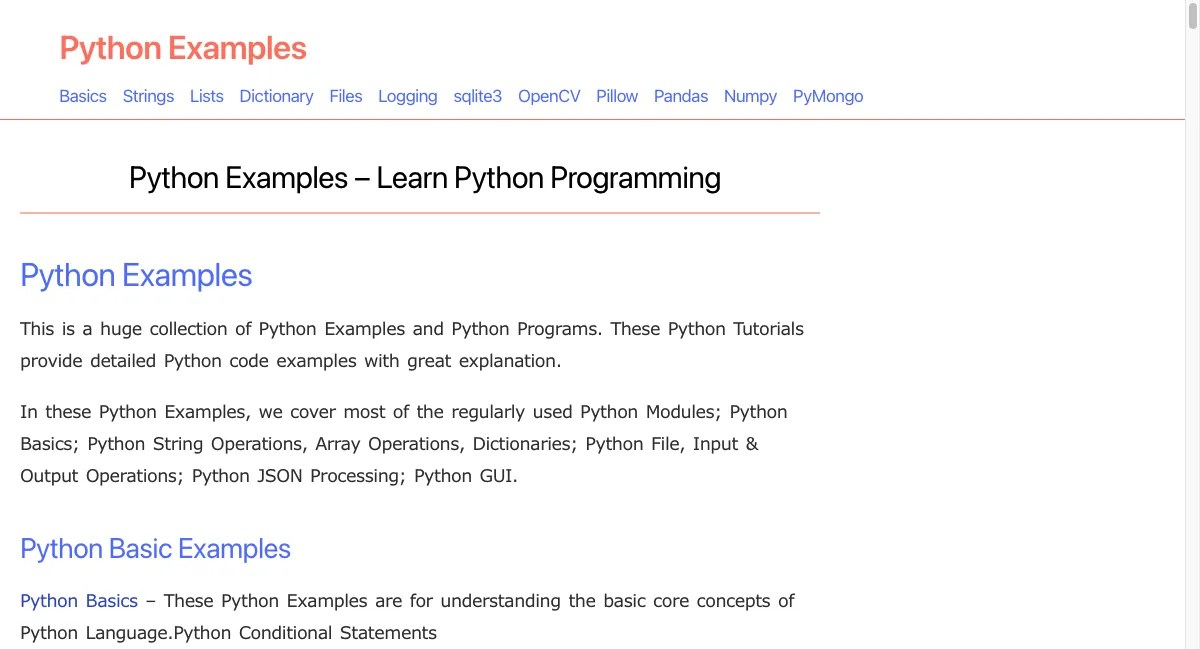Open the Python Basic Examples heading

pos(155,549)
